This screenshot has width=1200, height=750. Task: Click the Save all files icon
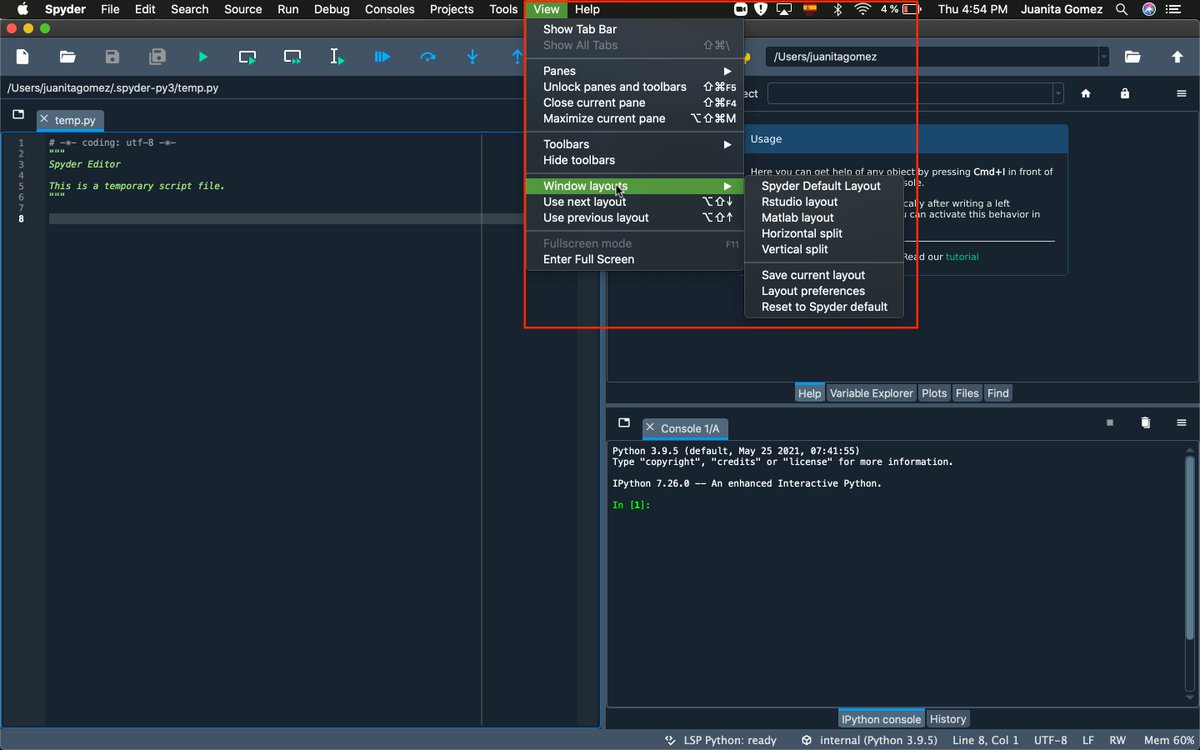tap(157, 57)
